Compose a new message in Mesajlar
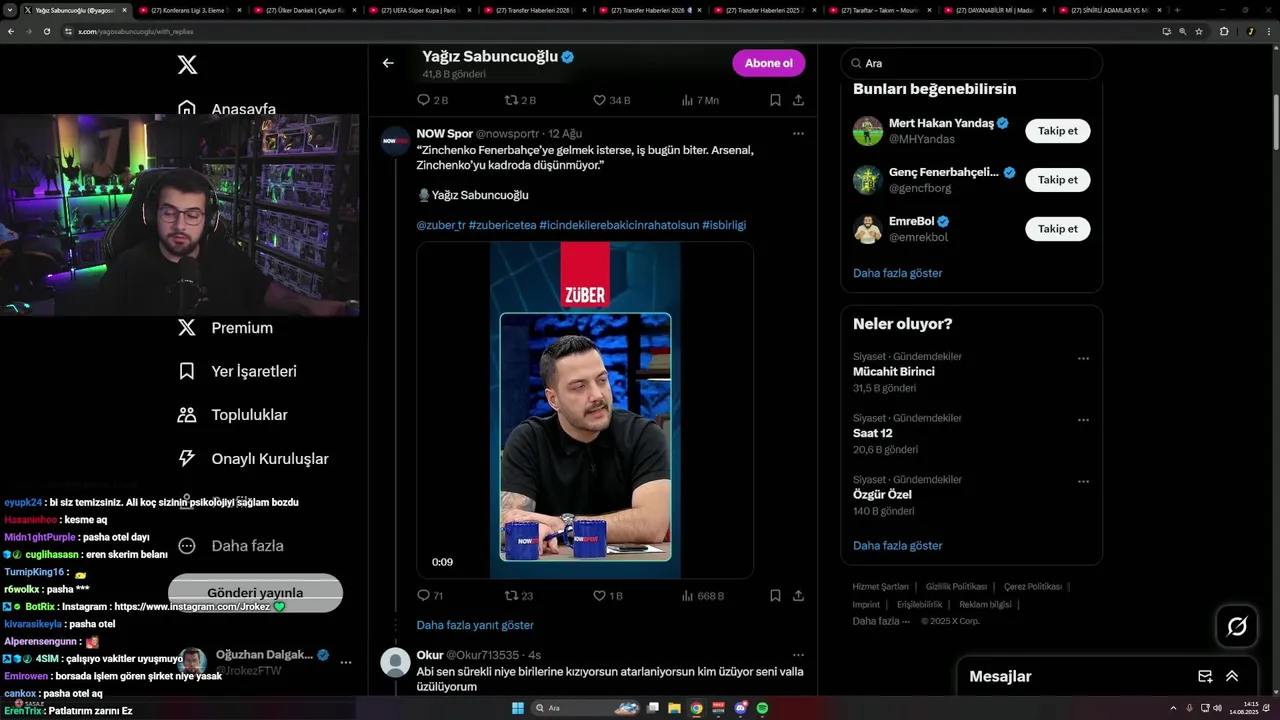The image size is (1280, 720). pyautogui.click(x=1205, y=677)
